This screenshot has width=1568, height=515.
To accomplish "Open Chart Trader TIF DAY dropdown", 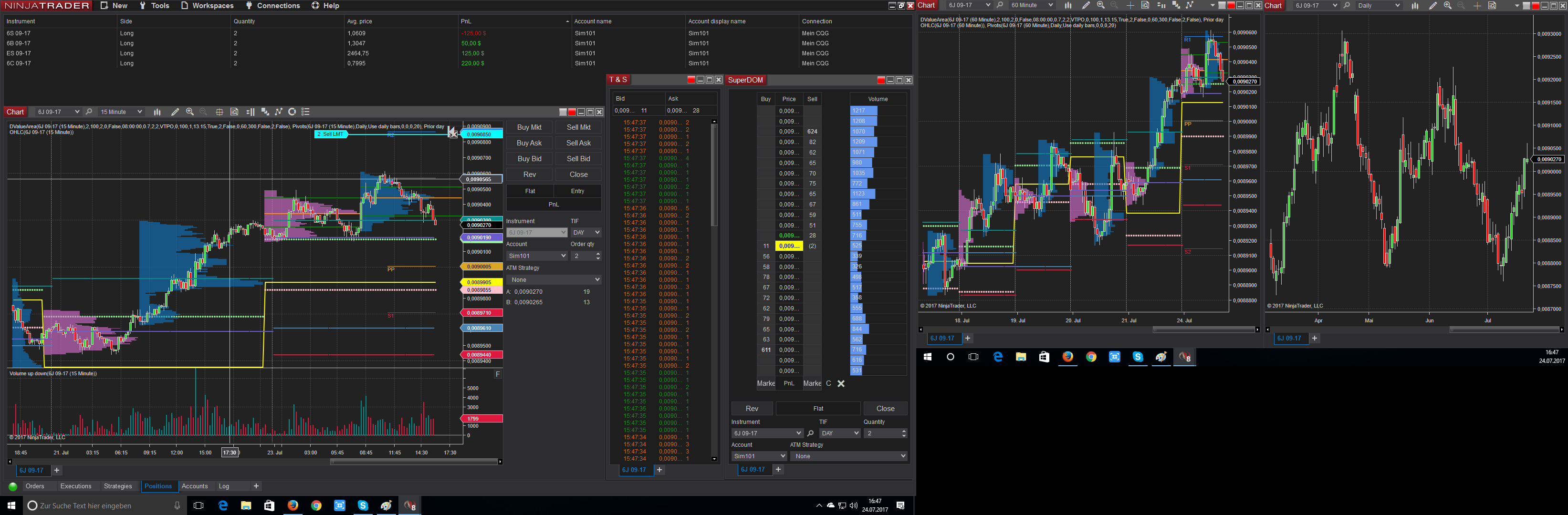I will [x=585, y=232].
